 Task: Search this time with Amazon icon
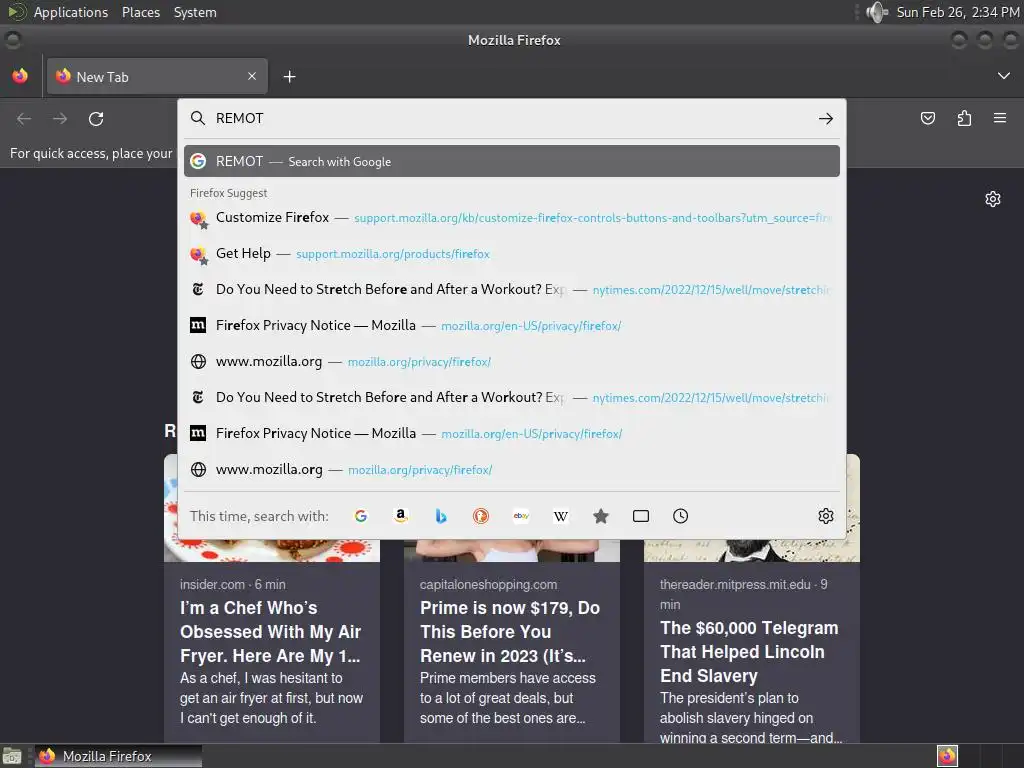tap(401, 516)
